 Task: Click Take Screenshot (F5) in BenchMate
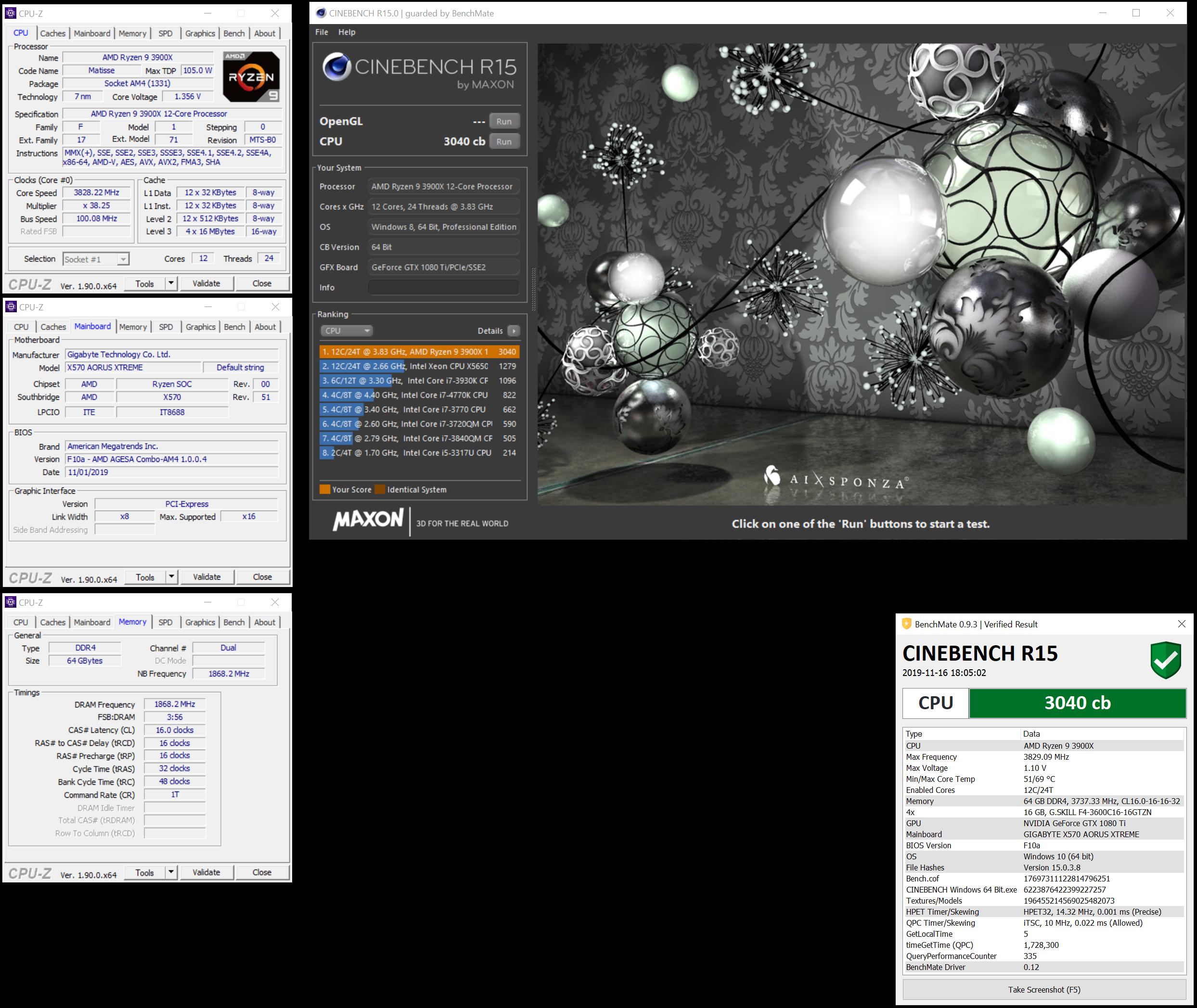pos(1044,990)
